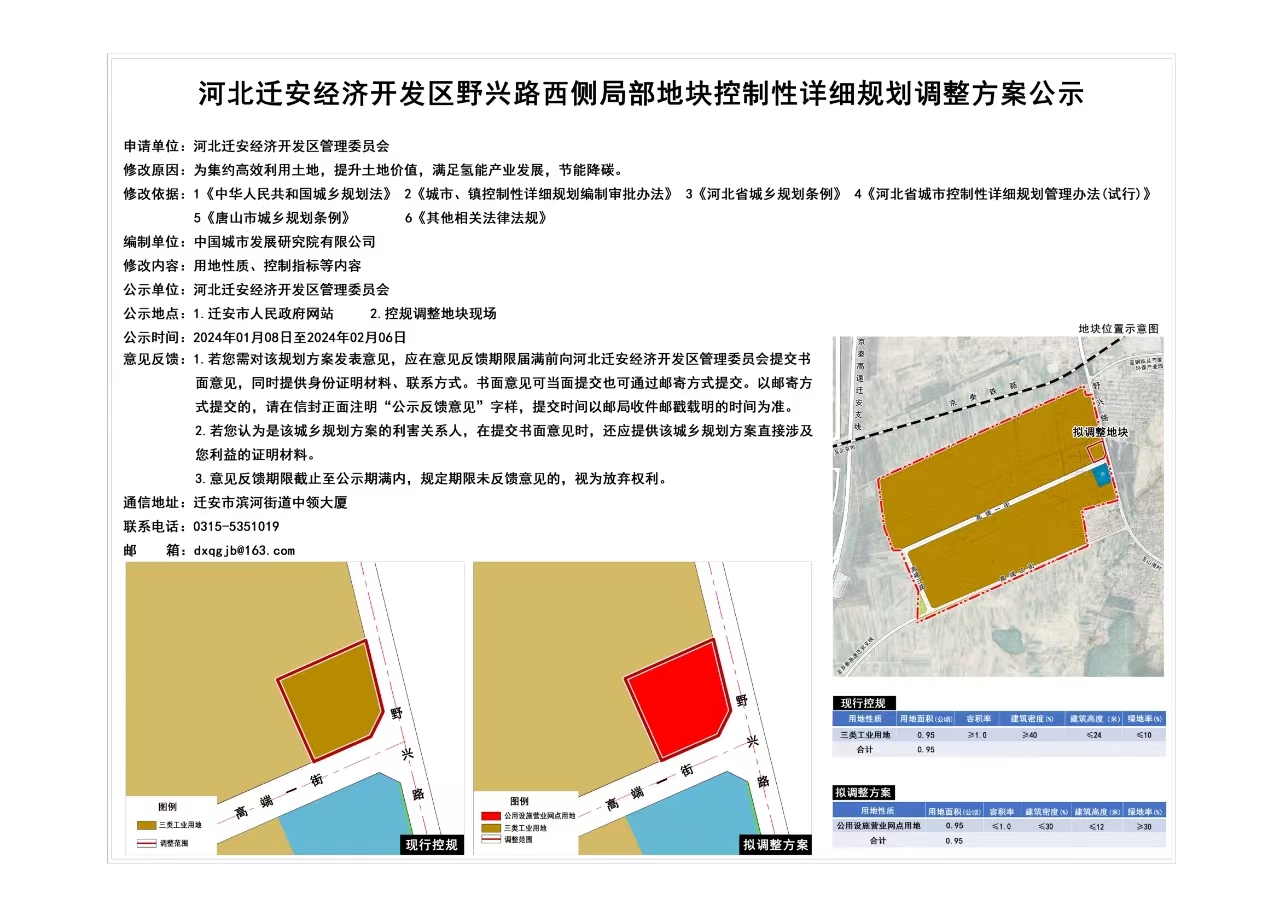Click the ≥40 建筑密度 cell

1030,735
